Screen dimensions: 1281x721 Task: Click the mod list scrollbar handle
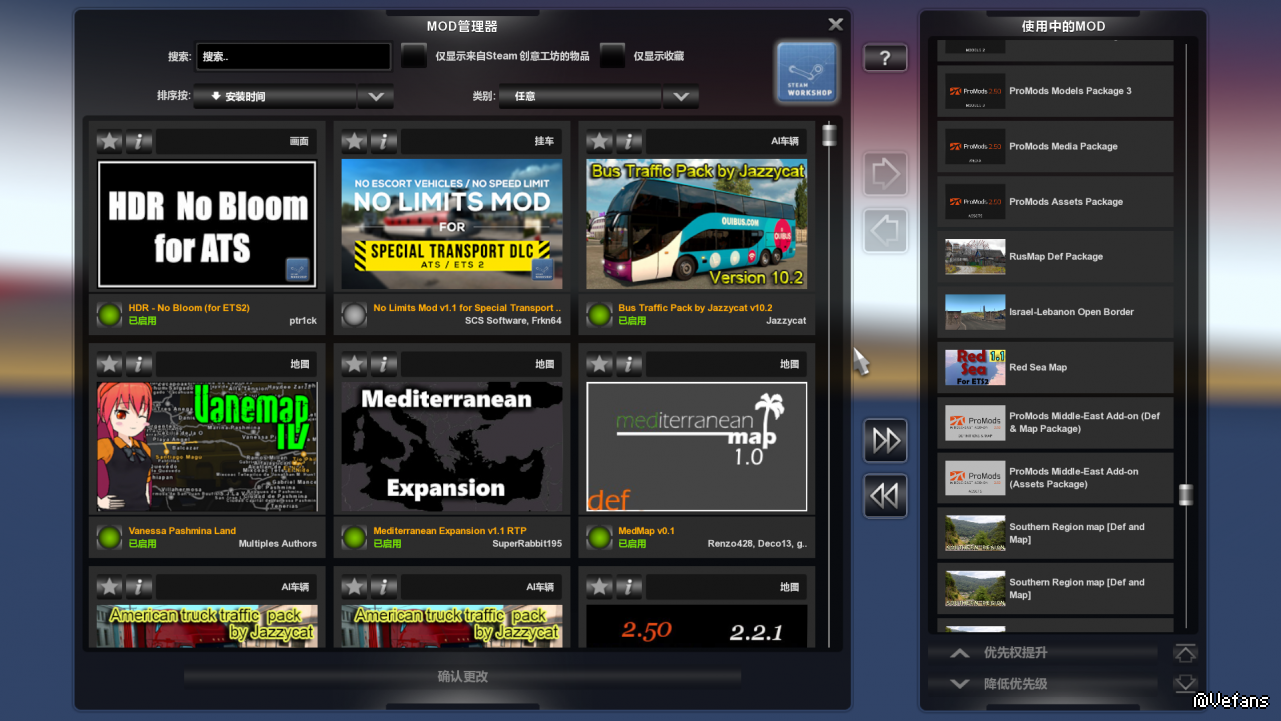[829, 135]
